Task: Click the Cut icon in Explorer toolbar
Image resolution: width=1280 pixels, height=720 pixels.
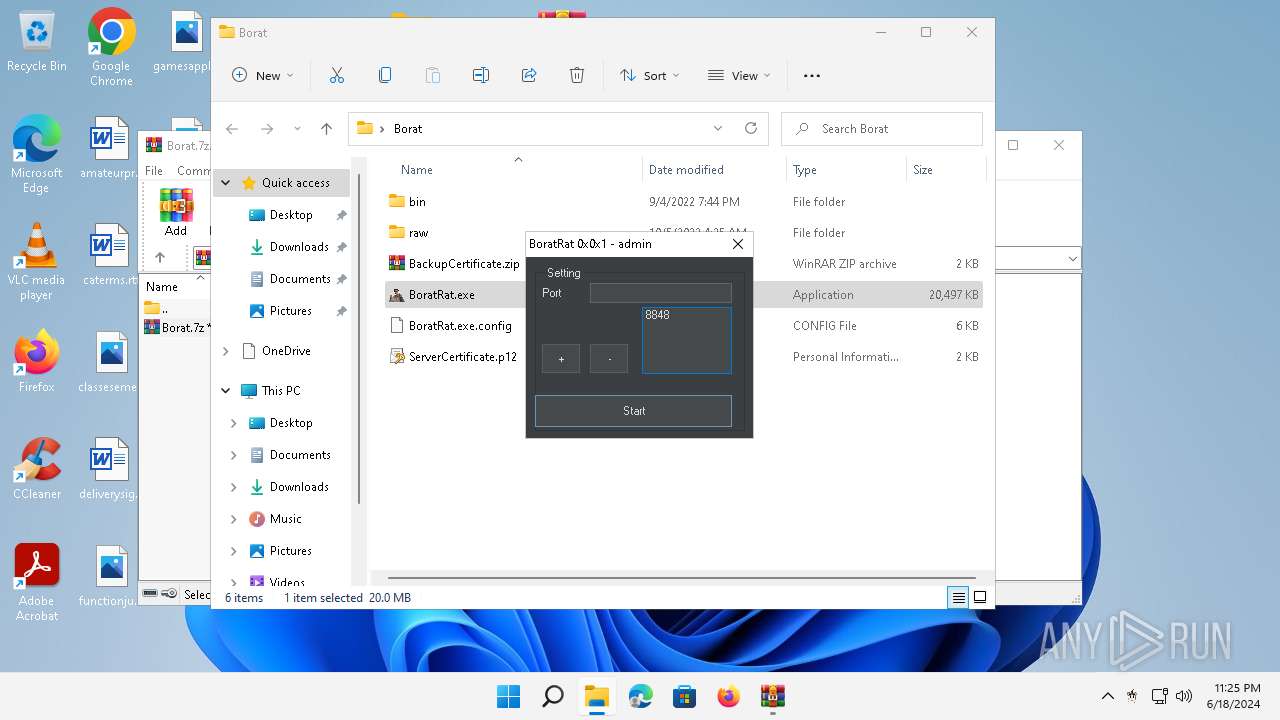Action: tap(337, 75)
